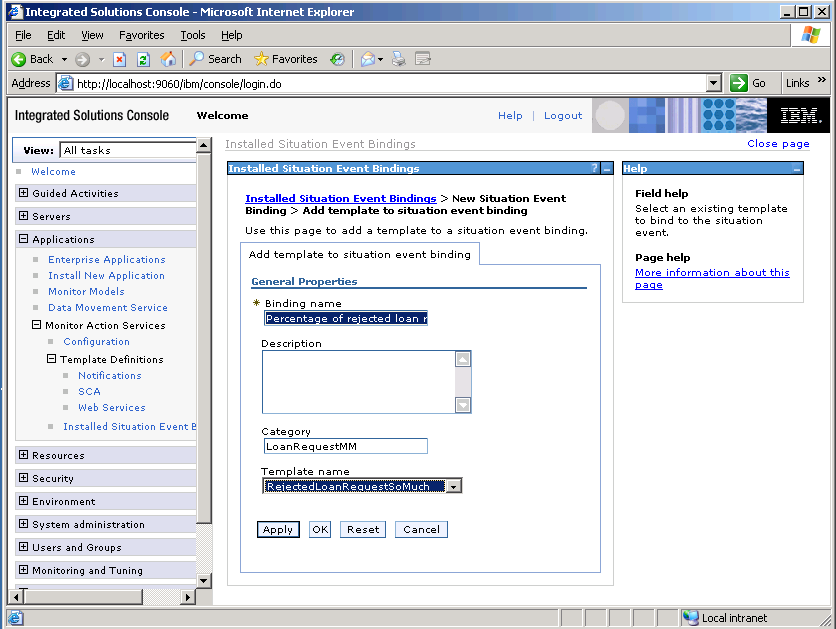The width and height of the screenshot is (836, 629).
Task: Click the Apply button
Action: pyautogui.click(x=278, y=529)
